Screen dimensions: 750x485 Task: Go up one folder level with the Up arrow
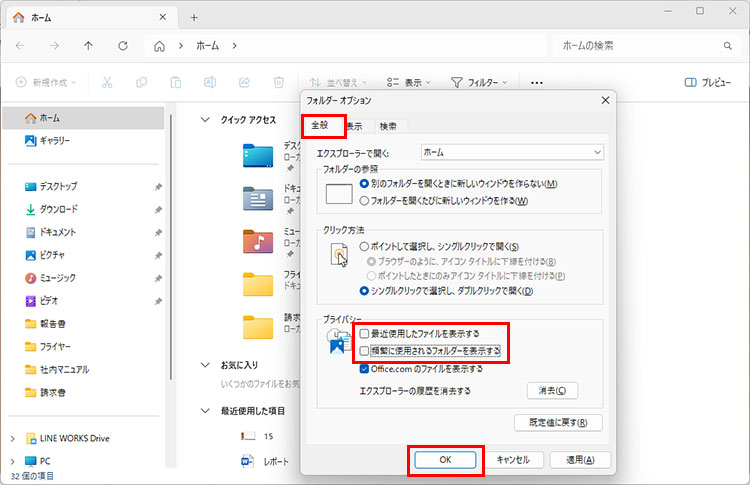pyautogui.click(x=88, y=46)
